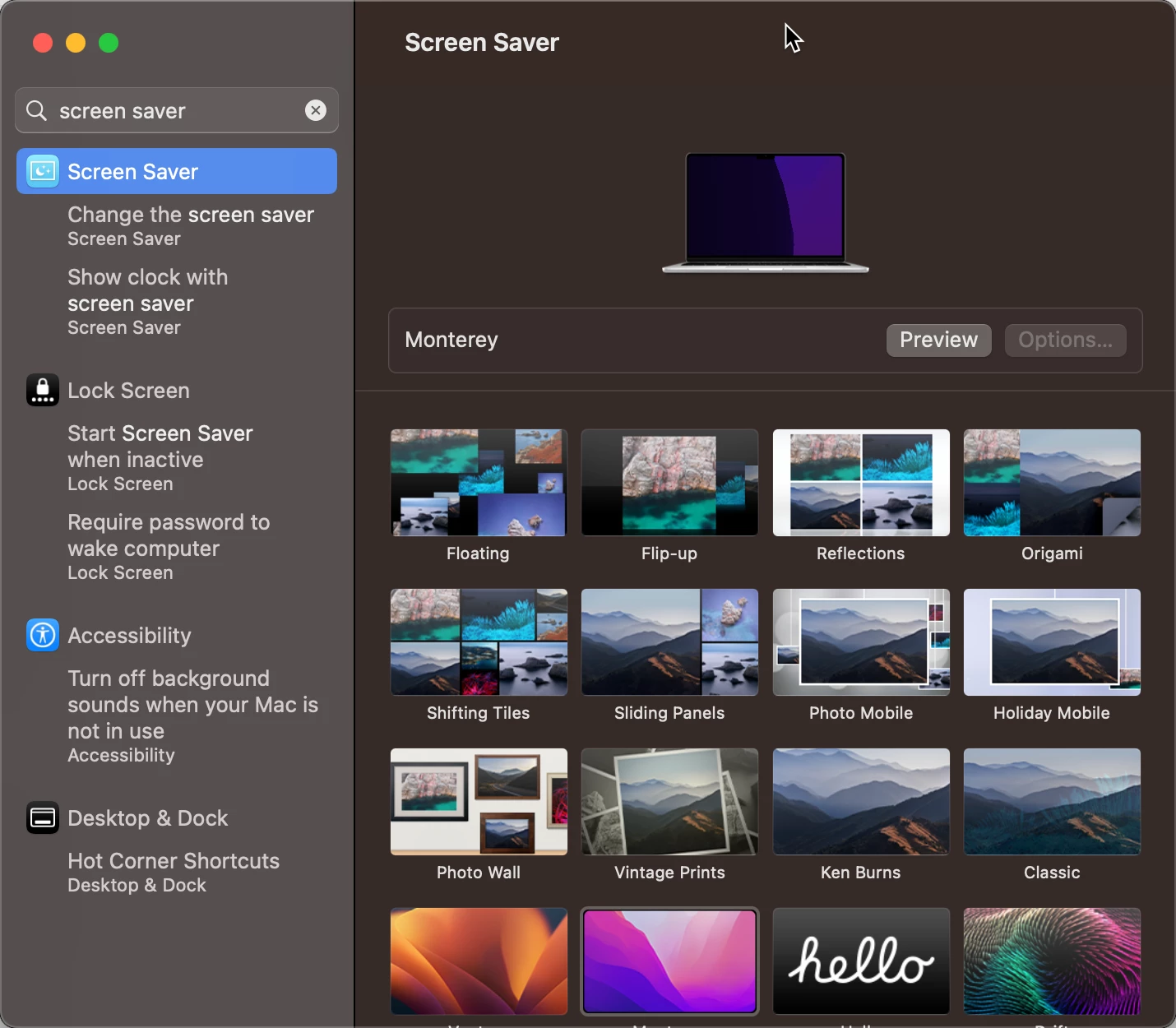Select the Classic screen saver thumbnail
1176x1028 pixels.
1052,802
